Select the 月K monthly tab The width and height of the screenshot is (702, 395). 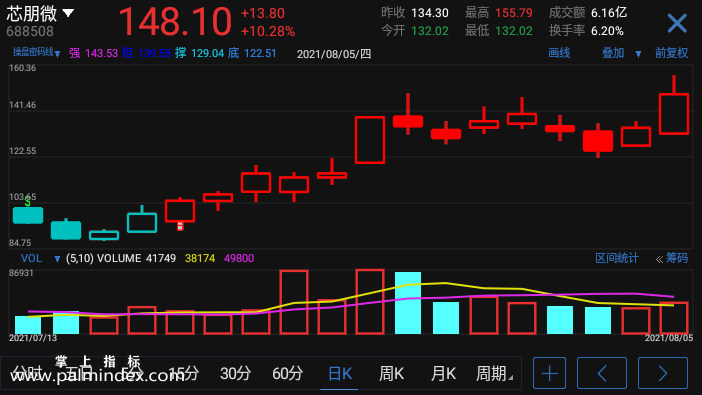(443, 374)
